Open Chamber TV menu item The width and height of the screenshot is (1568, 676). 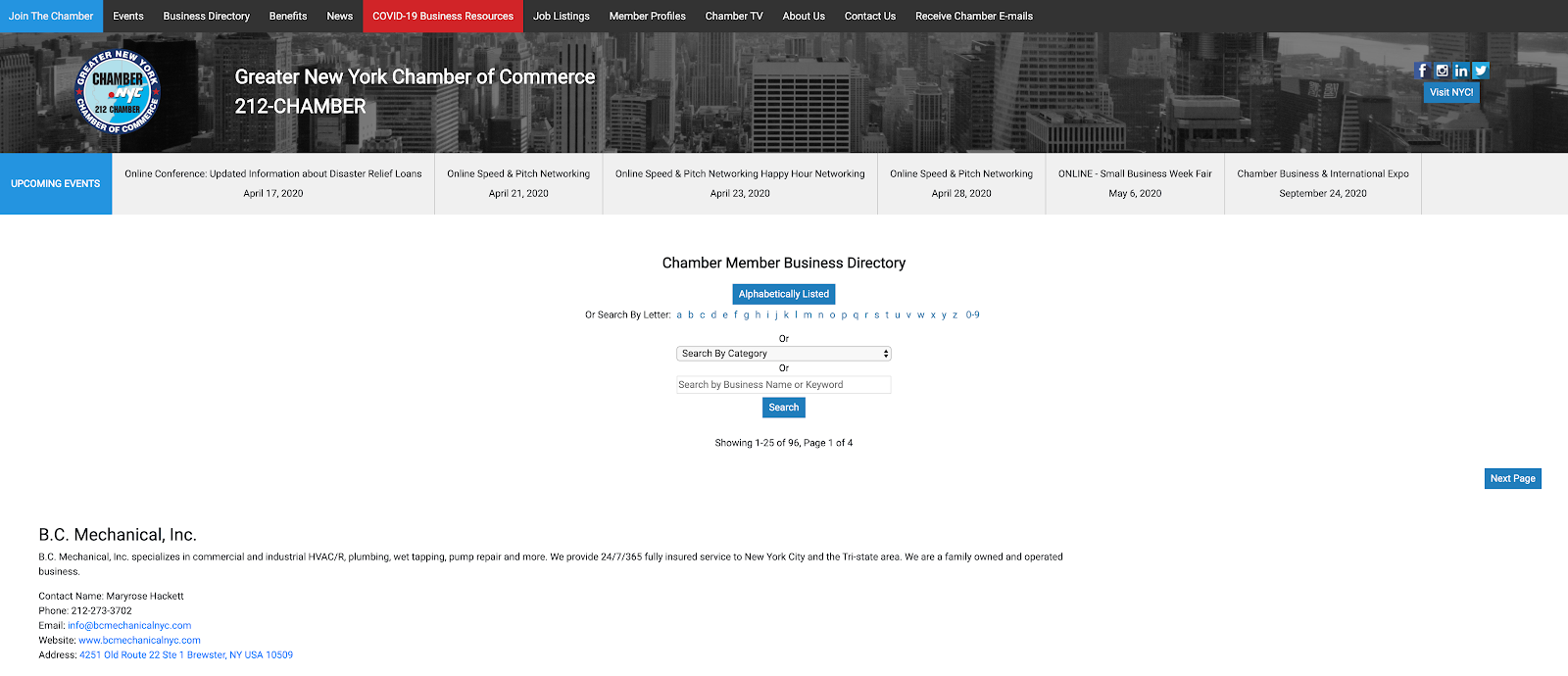click(x=734, y=16)
